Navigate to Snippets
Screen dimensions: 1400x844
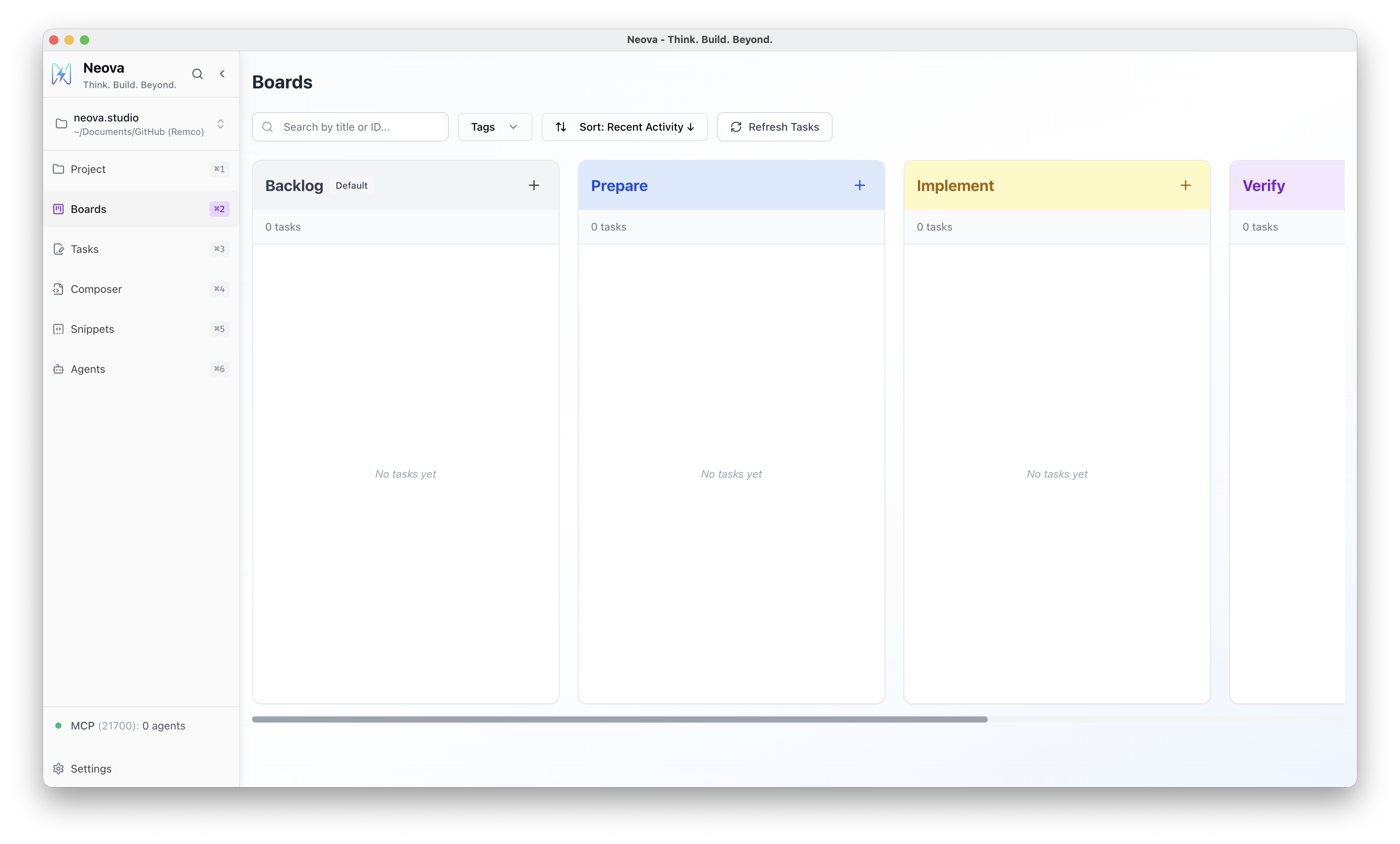coord(92,329)
